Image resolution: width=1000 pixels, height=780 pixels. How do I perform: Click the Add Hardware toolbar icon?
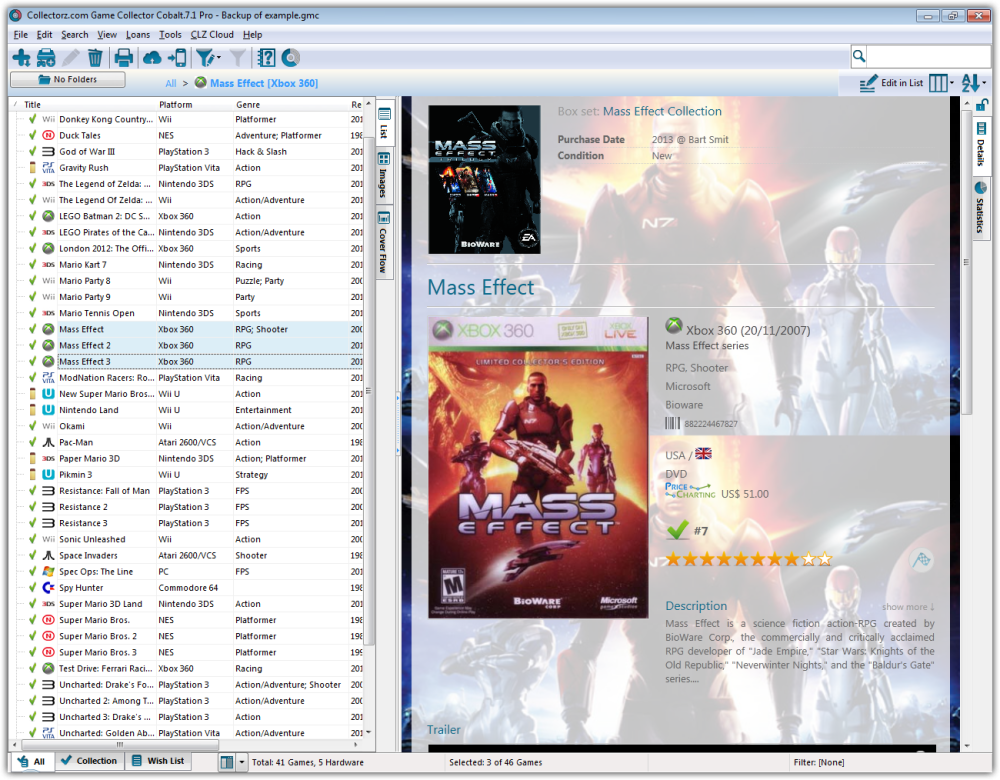click(46, 58)
